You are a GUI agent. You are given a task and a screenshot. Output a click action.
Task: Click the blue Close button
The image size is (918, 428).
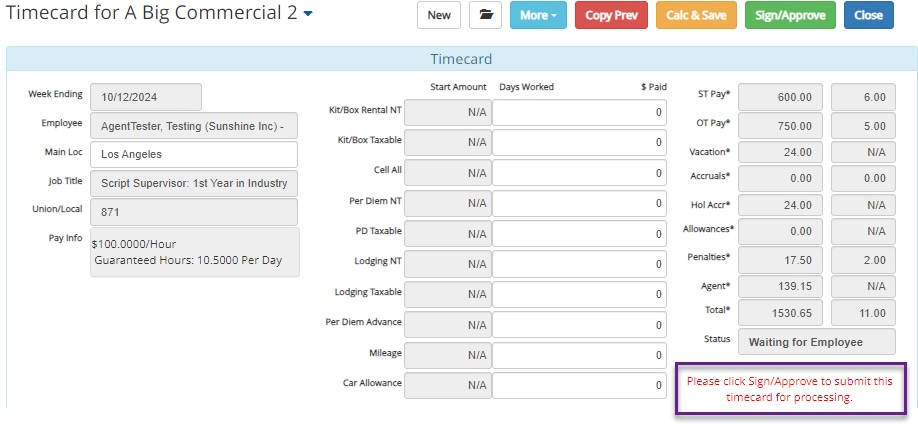(869, 15)
